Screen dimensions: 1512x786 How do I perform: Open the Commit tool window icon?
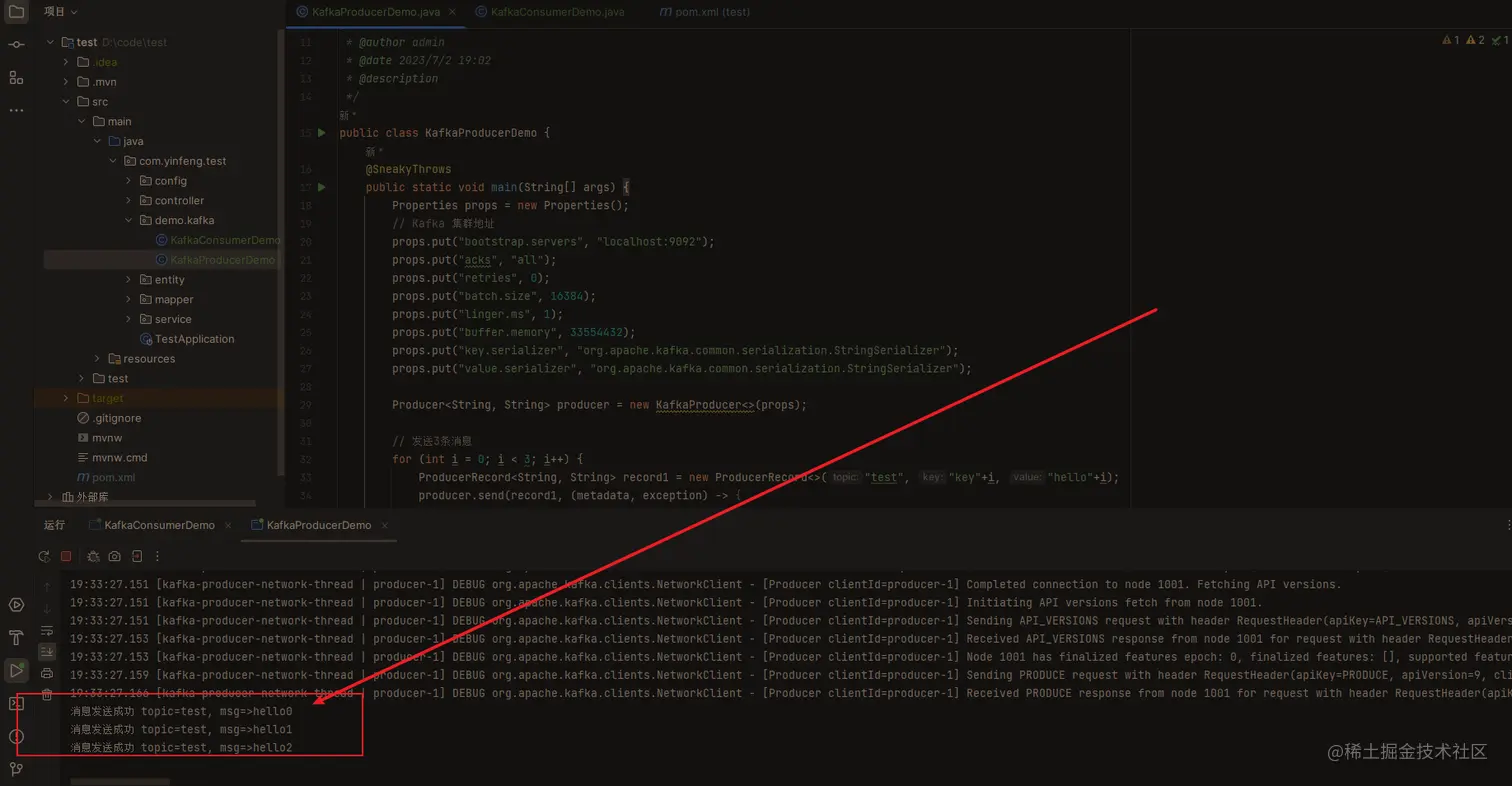(16, 45)
